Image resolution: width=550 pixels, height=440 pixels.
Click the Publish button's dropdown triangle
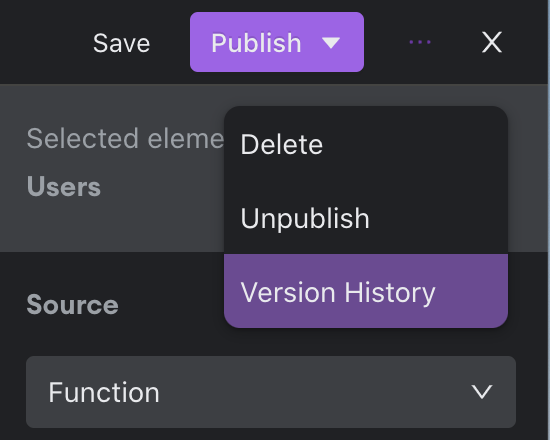click(x=331, y=43)
